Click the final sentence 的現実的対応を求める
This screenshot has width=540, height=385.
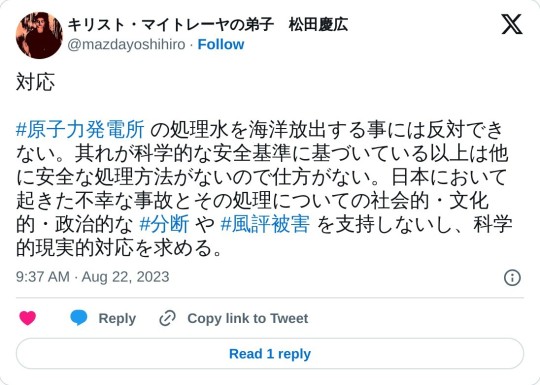click(118, 248)
